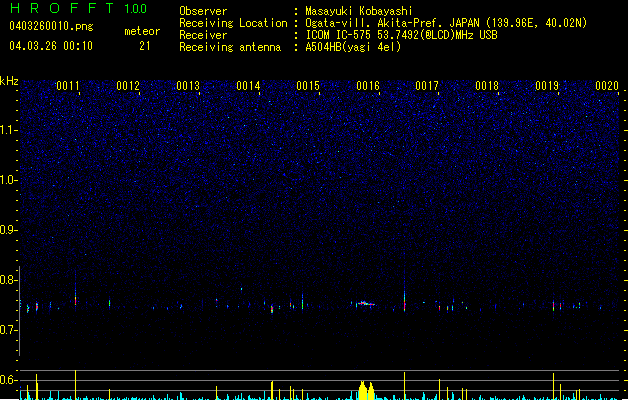629x400 pixels.
Task: Click the meteor count 21
Action: tap(145, 46)
